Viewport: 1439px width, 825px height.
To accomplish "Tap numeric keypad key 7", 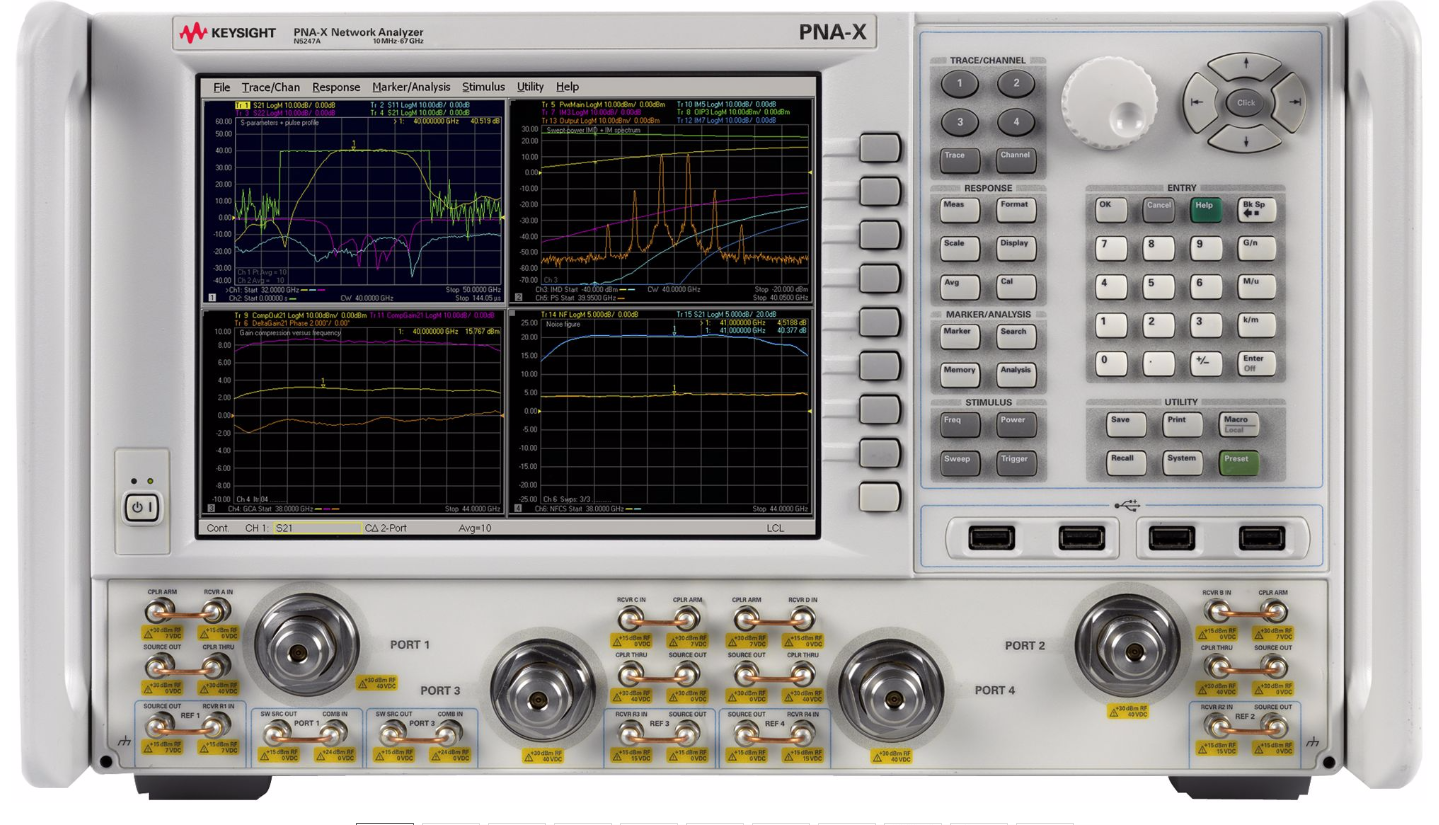I will click(x=1110, y=248).
